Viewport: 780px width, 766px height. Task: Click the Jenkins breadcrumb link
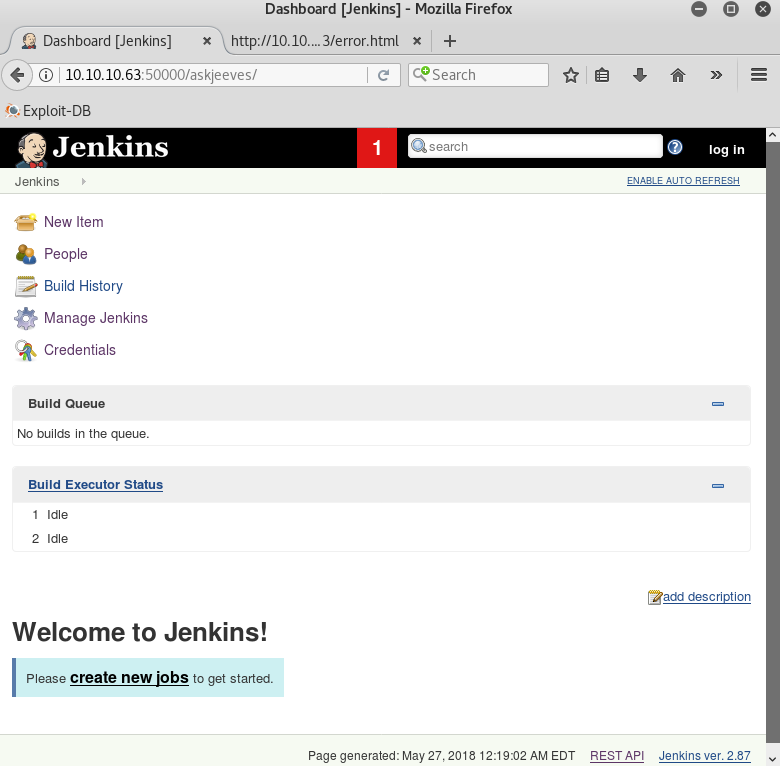coord(37,182)
